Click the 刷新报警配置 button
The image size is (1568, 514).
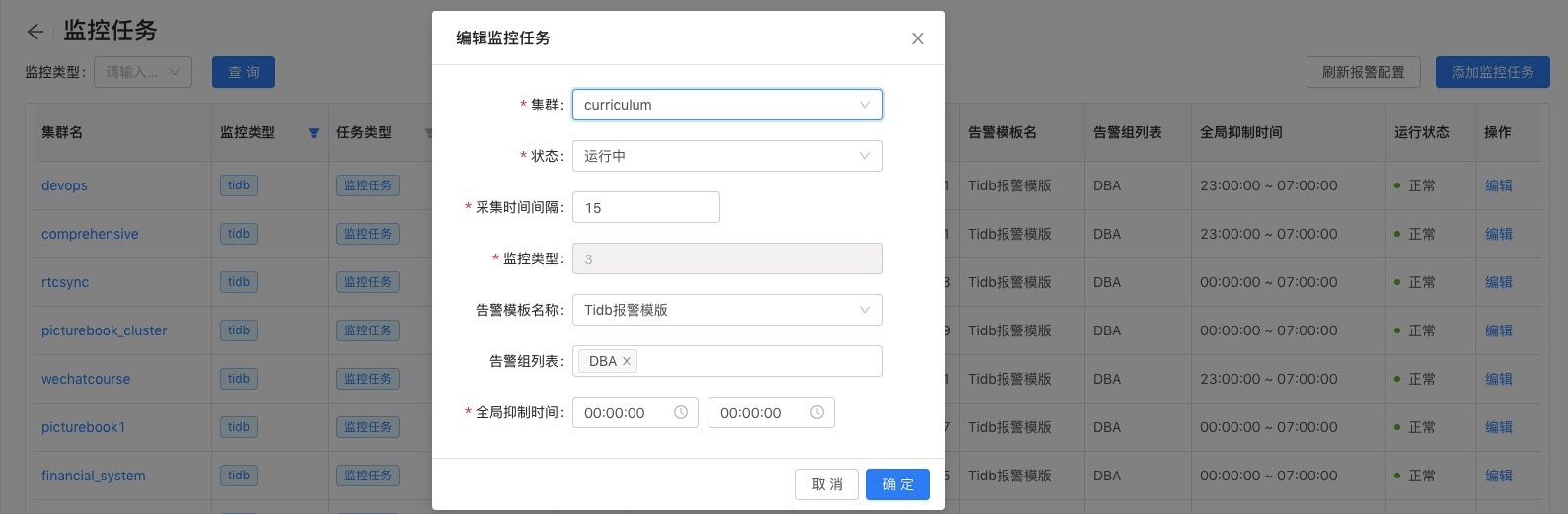coord(1363,72)
